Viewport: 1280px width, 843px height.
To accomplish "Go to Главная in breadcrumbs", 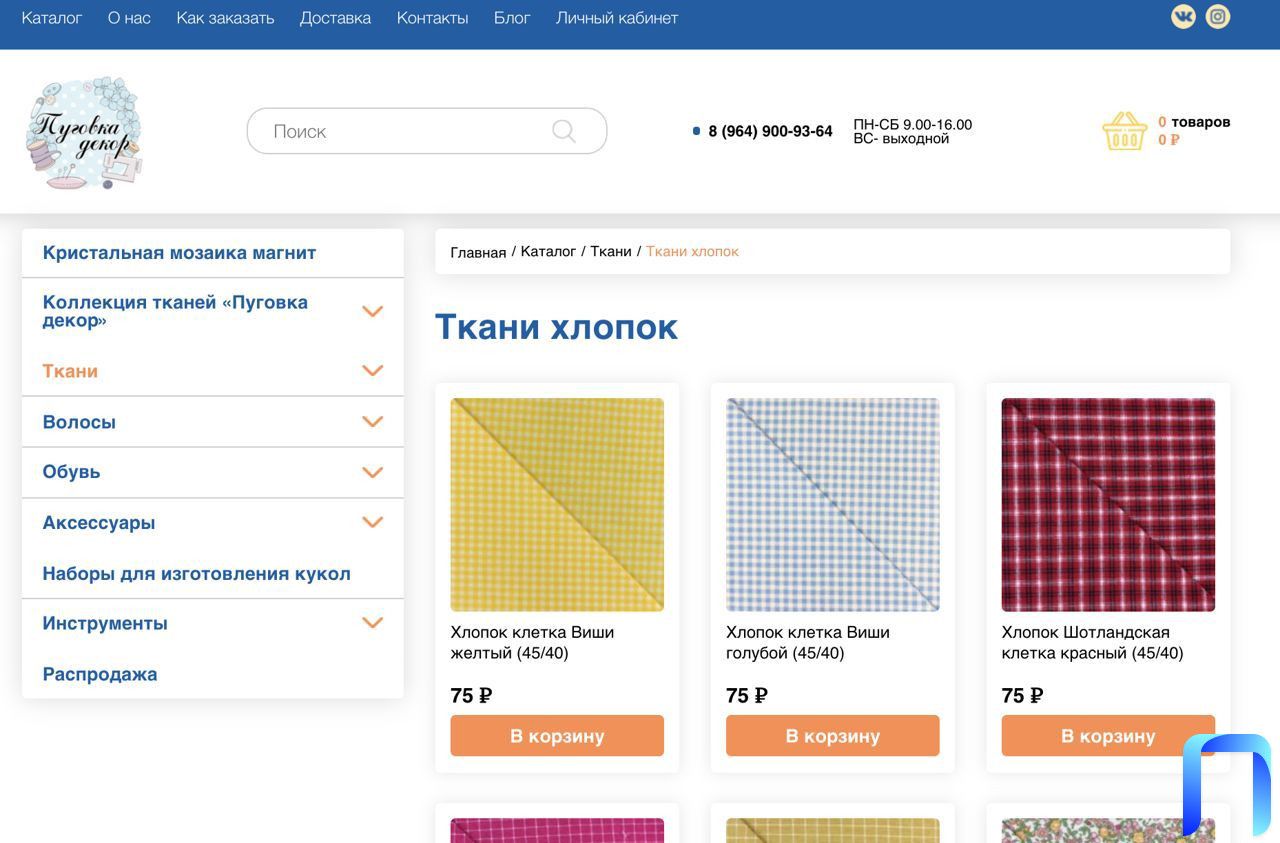I will pos(478,252).
